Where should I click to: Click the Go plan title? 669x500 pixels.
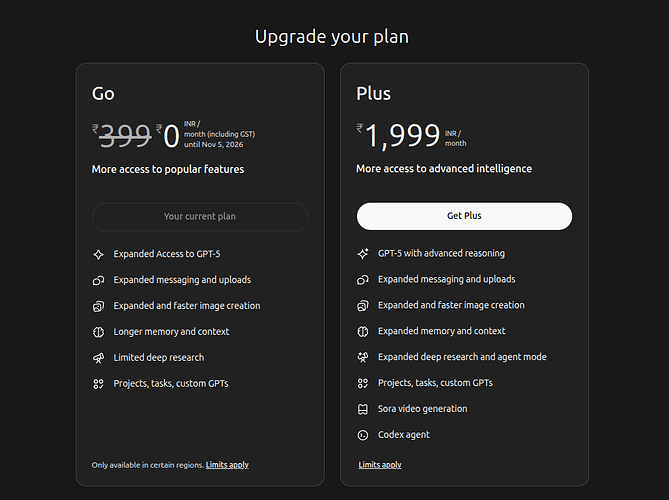point(103,94)
